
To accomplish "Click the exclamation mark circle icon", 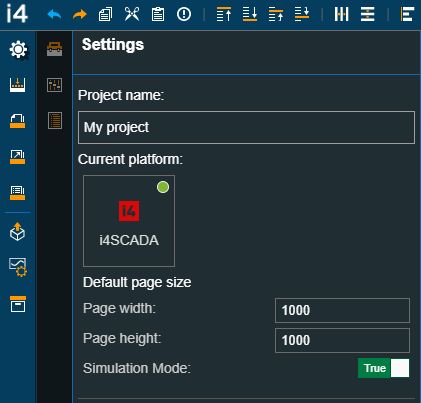I will [x=184, y=14].
